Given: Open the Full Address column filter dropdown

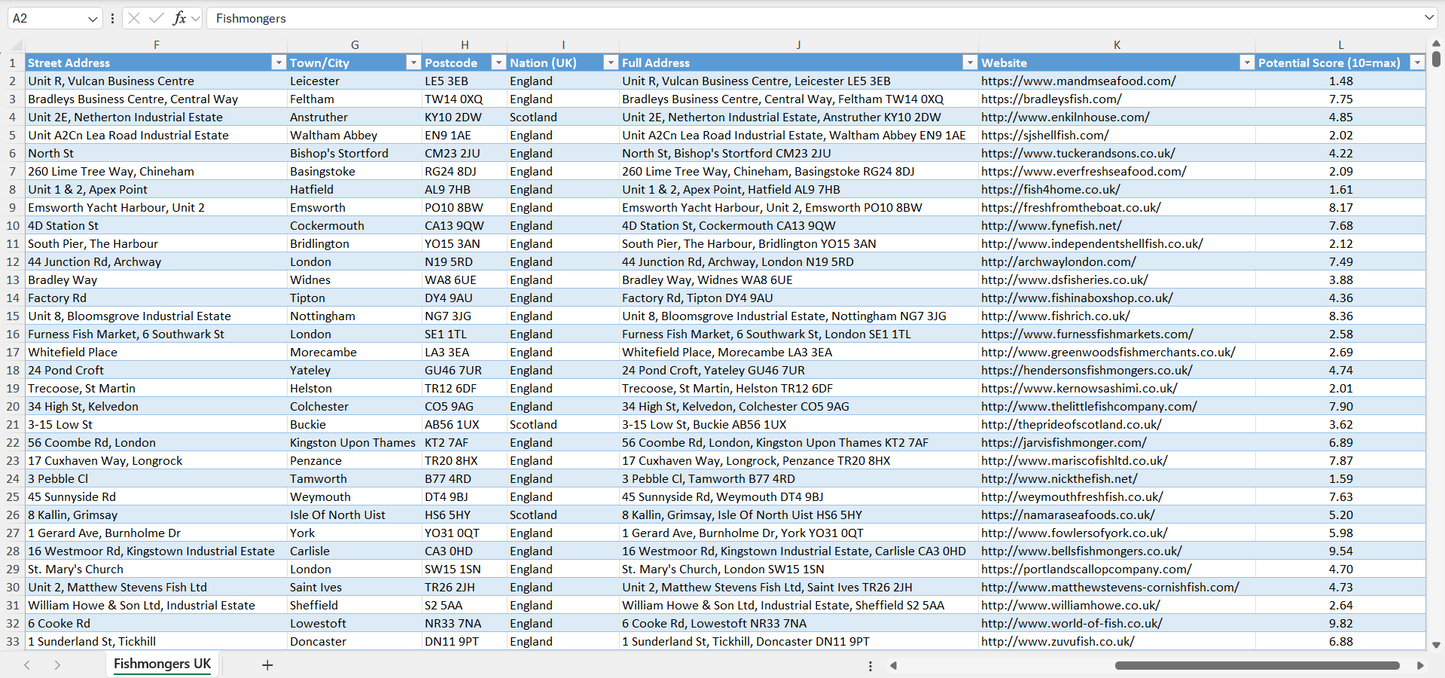Looking at the screenshot, I should click(968, 62).
